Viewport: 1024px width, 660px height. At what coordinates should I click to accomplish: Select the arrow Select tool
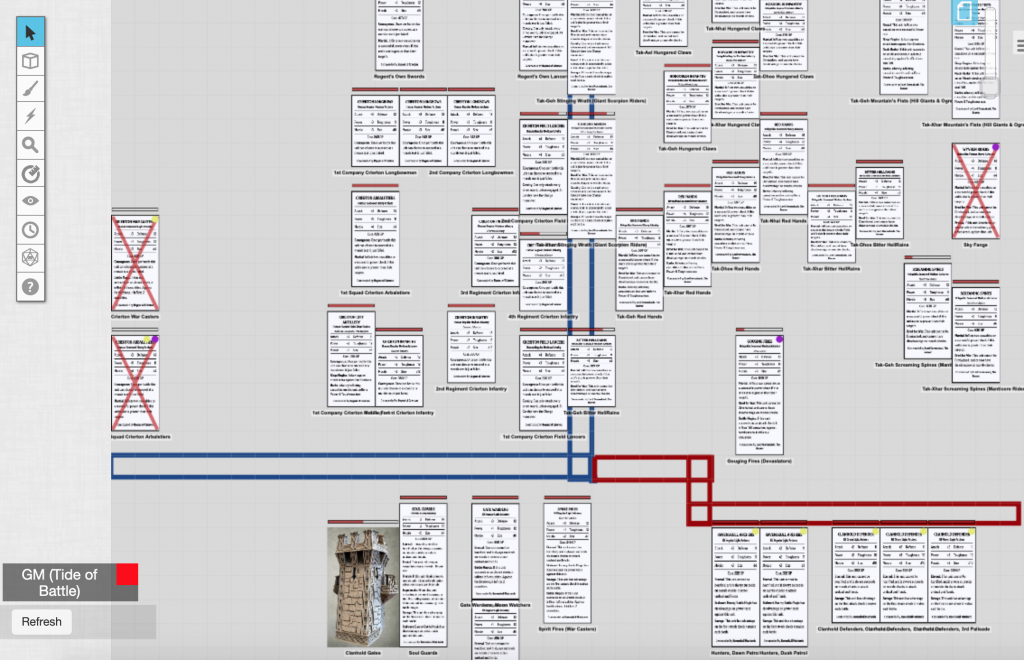(30, 31)
